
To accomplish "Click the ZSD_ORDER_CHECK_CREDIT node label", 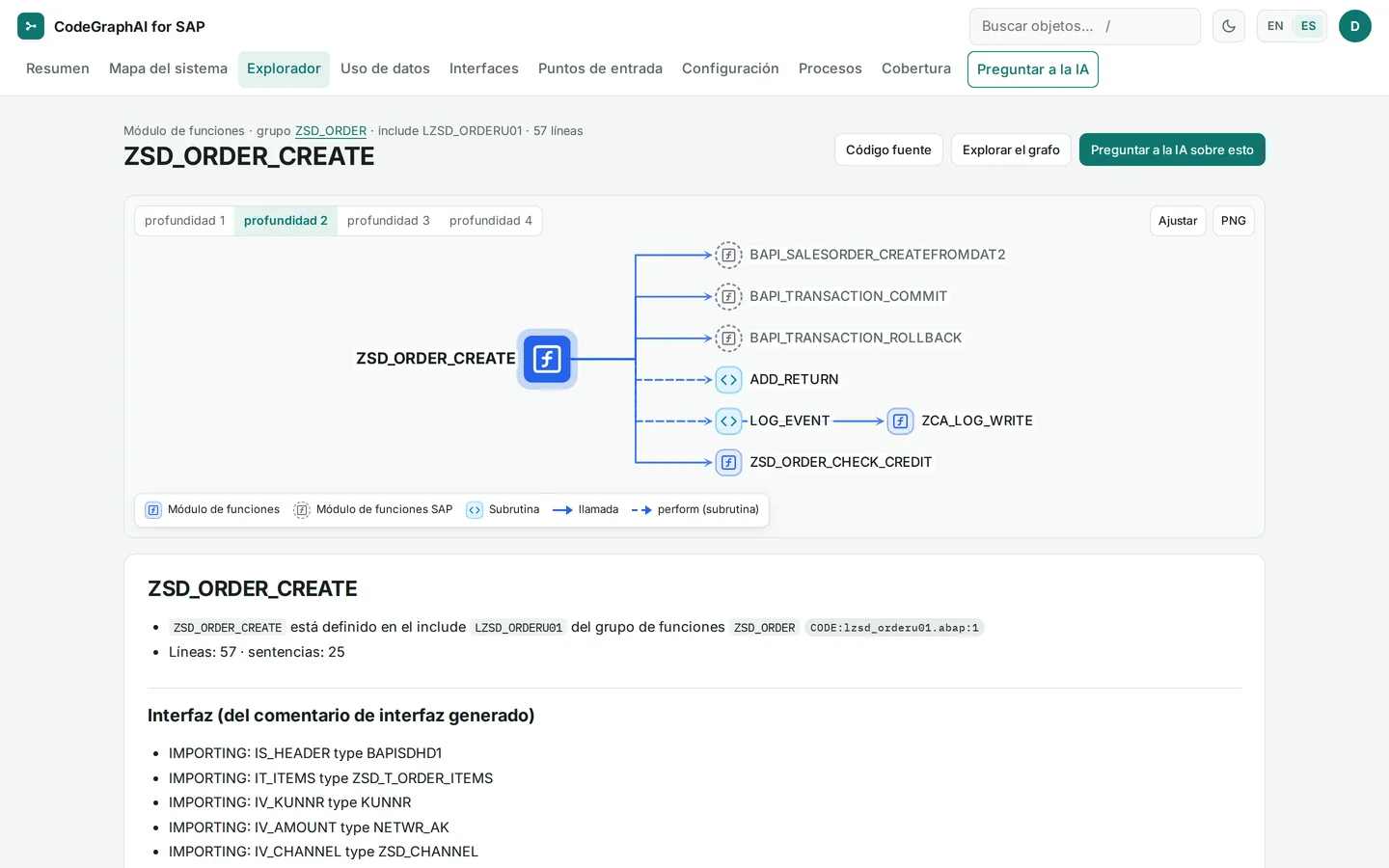I will click(841, 463).
